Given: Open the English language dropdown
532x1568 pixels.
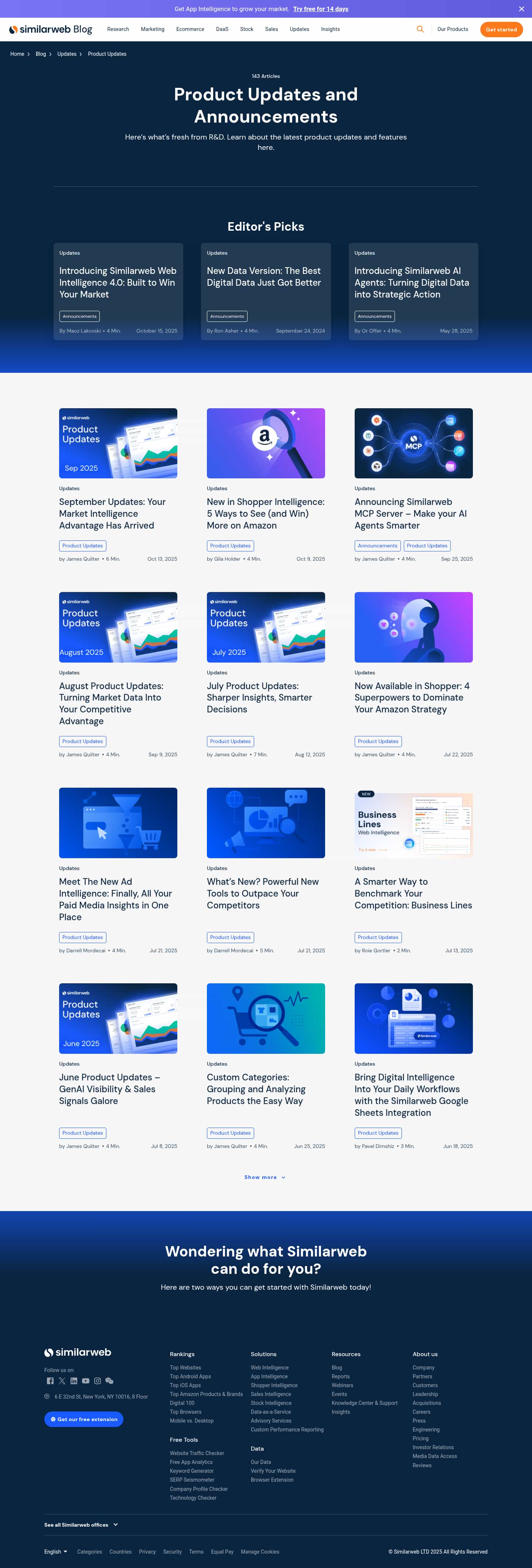Looking at the screenshot, I should click(x=56, y=1551).
